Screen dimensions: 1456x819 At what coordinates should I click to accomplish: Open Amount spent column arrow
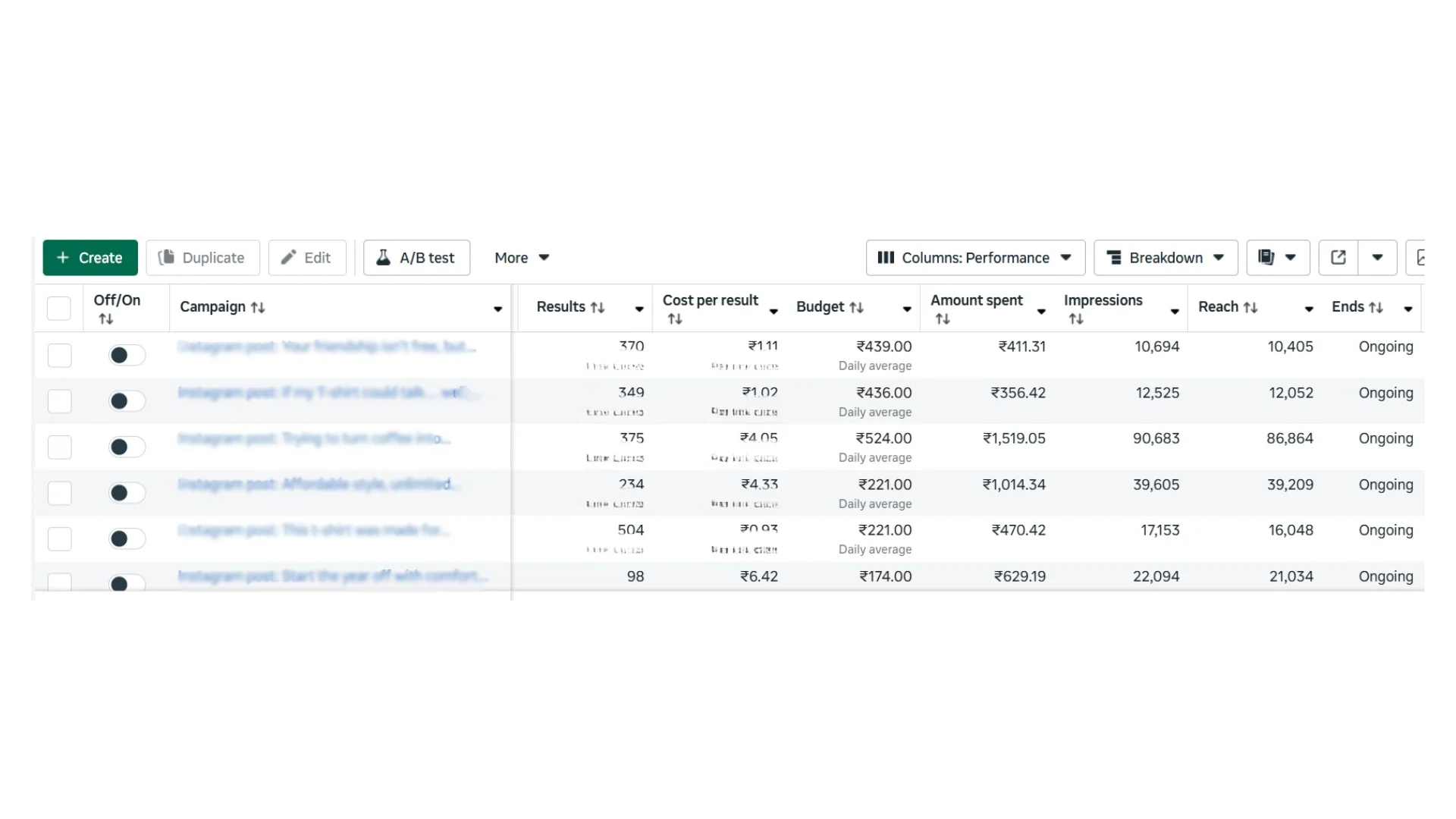coord(1041,311)
